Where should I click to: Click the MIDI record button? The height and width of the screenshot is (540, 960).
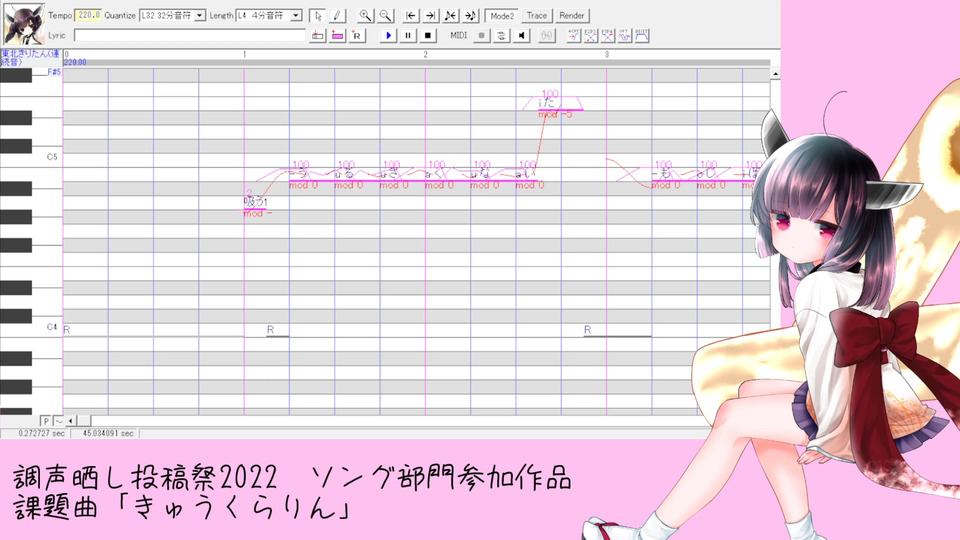click(x=482, y=36)
